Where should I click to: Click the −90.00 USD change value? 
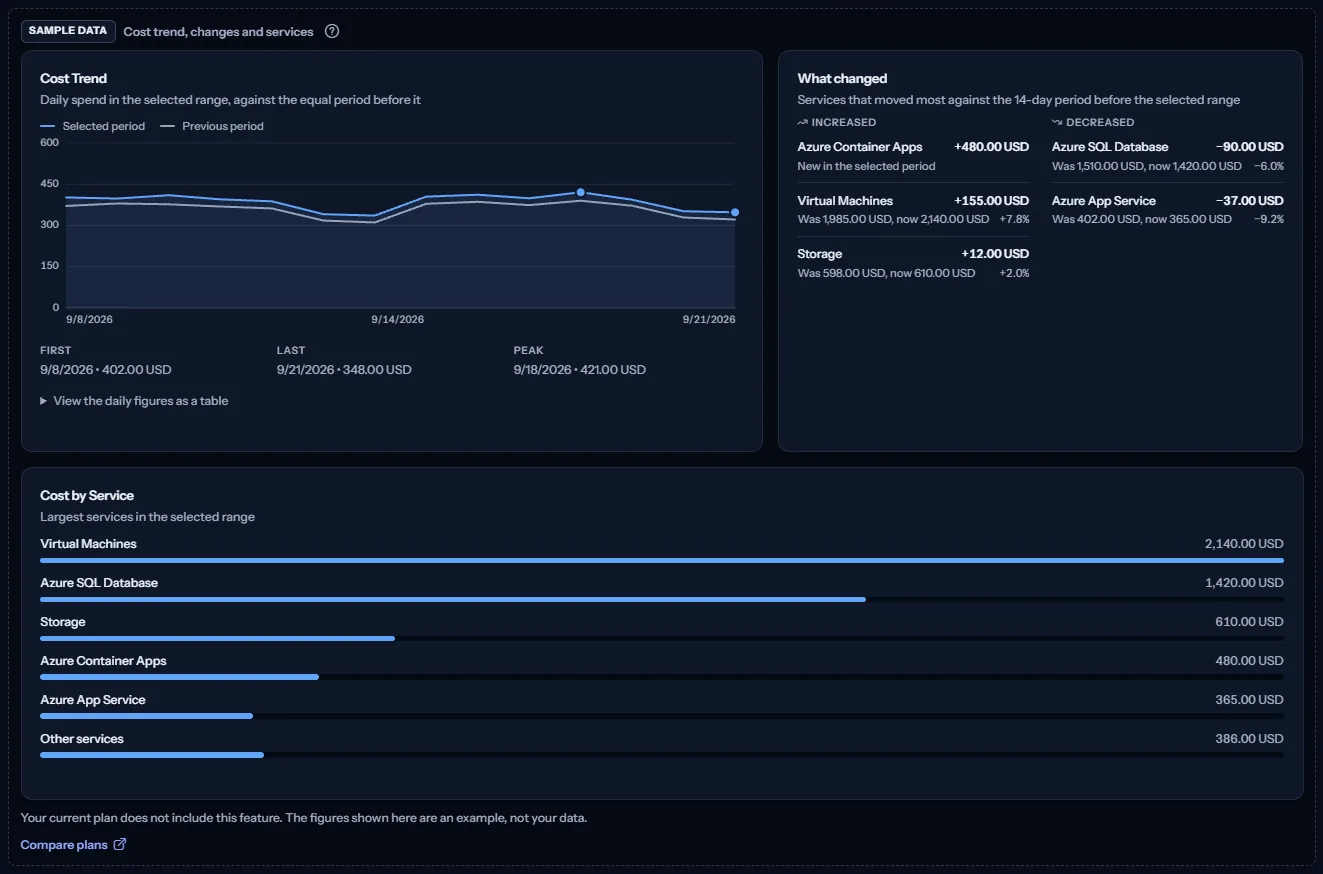[x=1250, y=147]
